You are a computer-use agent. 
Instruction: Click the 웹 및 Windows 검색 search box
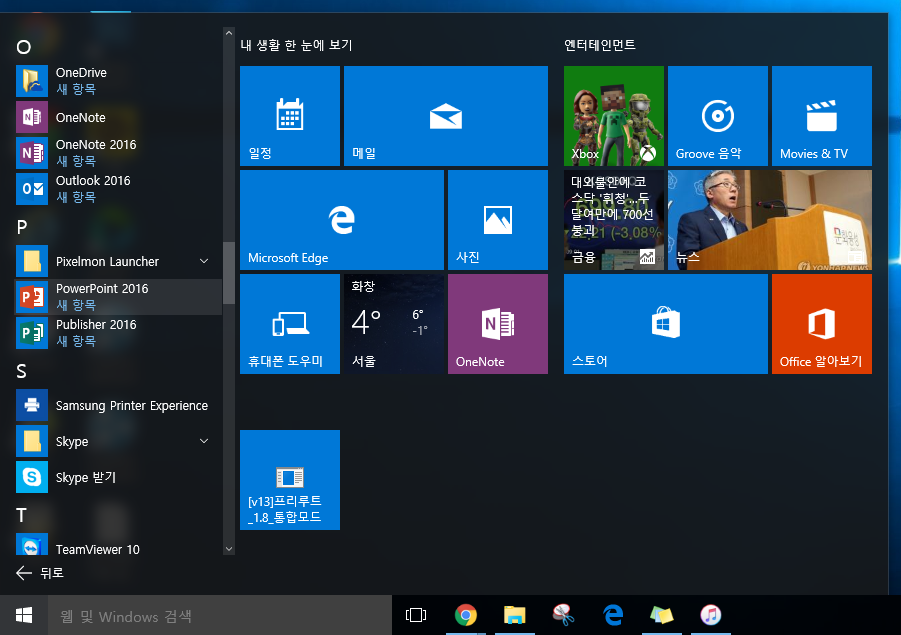pos(220,615)
